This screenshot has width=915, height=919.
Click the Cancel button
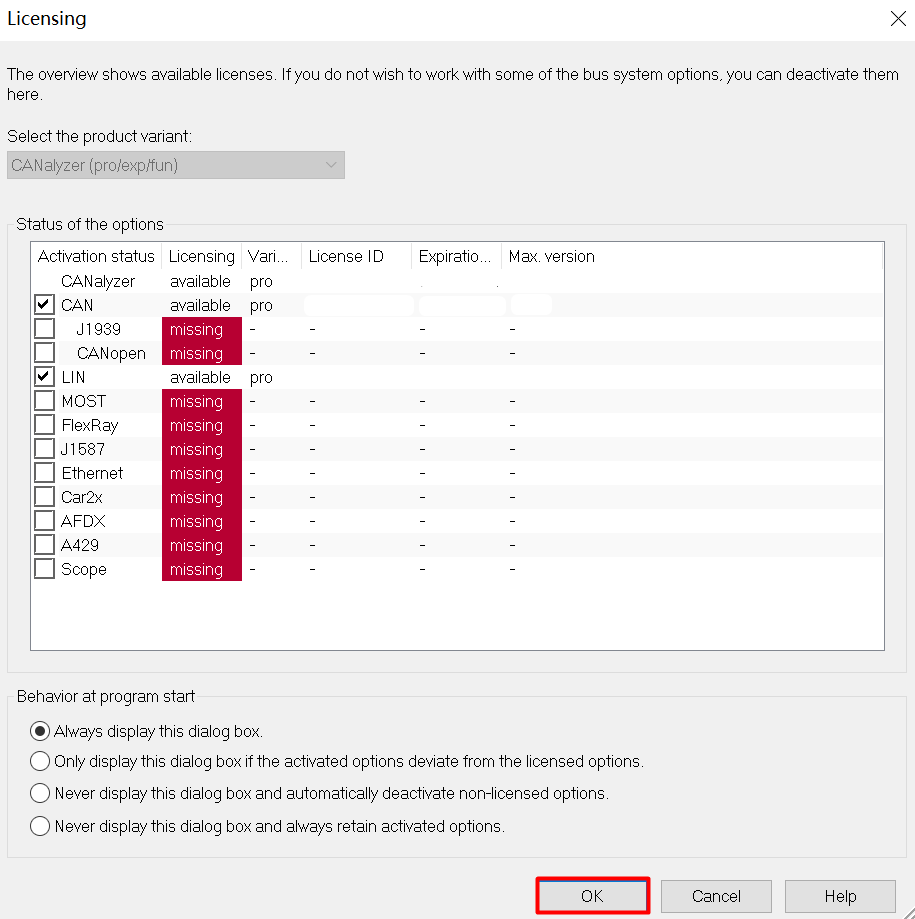point(716,896)
